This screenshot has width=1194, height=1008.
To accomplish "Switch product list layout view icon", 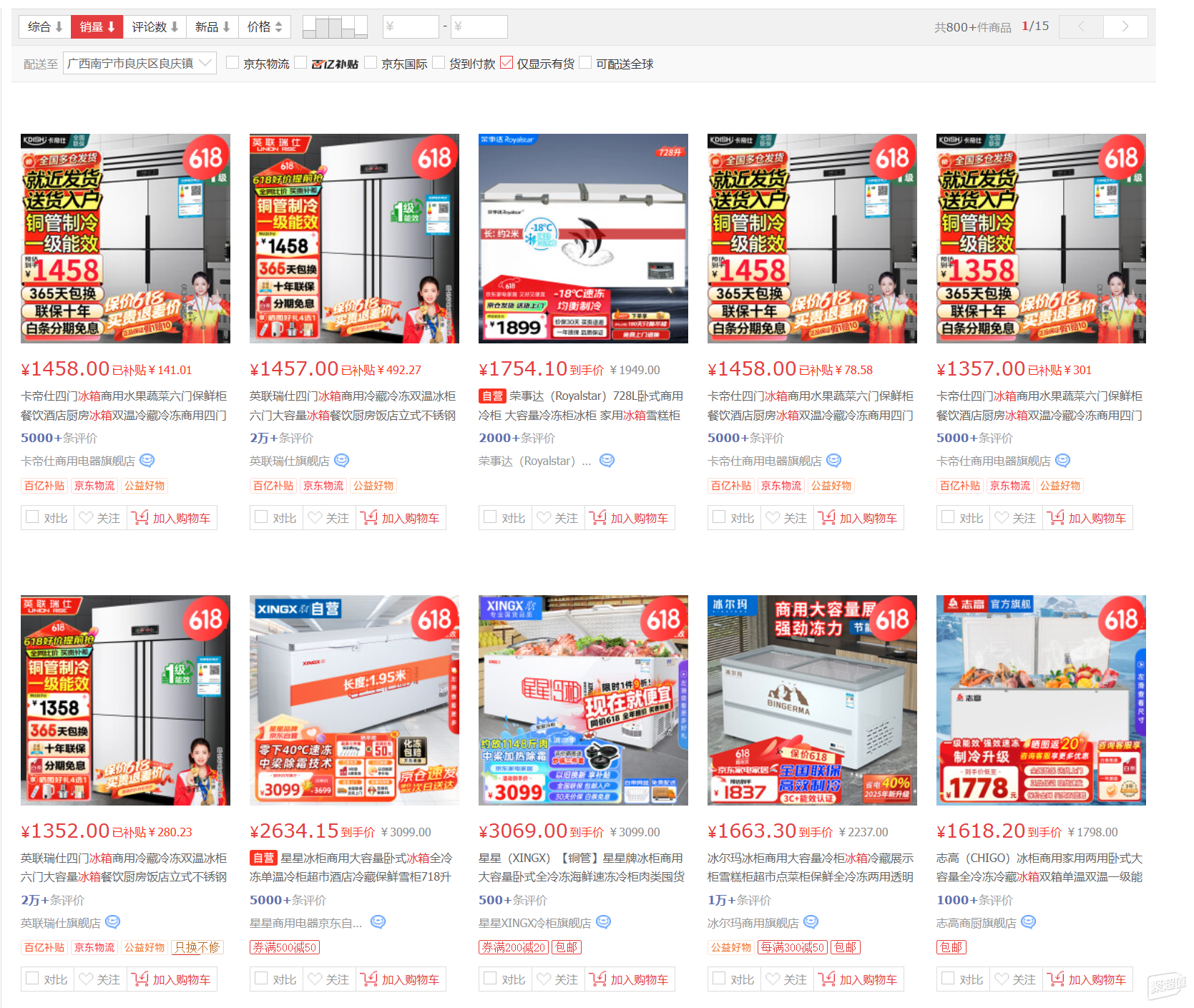I will [x=335, y=27].
